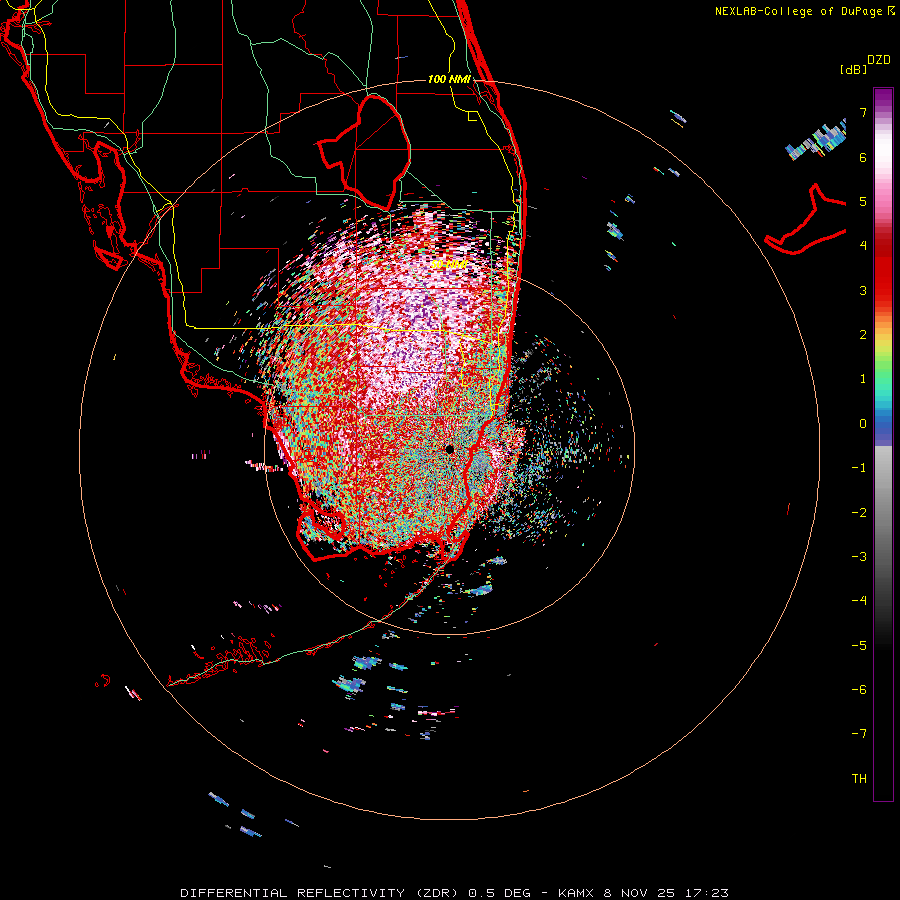Image resolution: width=900 pixels, height=900 pixels.
Task: Click the -5 label on color scale
Action: (x=859, y=645)
